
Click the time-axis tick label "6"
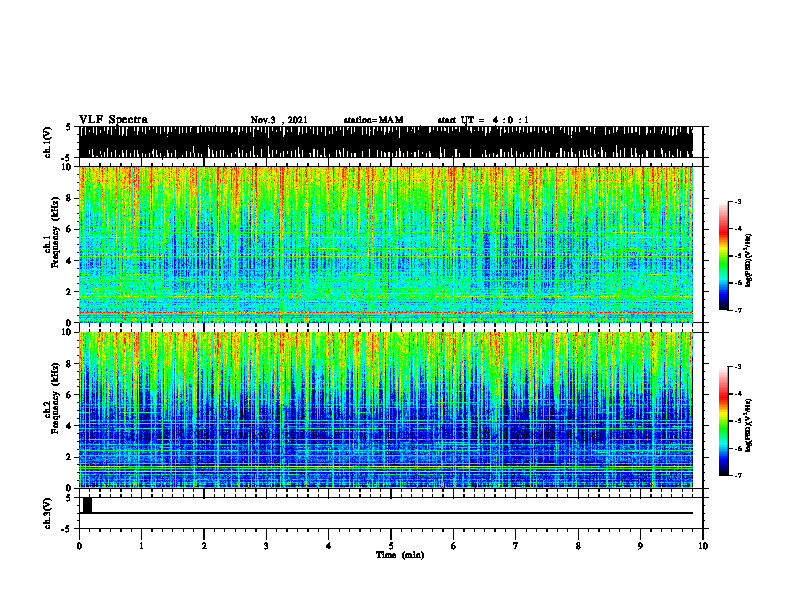pyautogui.click(x=454, y=546)
